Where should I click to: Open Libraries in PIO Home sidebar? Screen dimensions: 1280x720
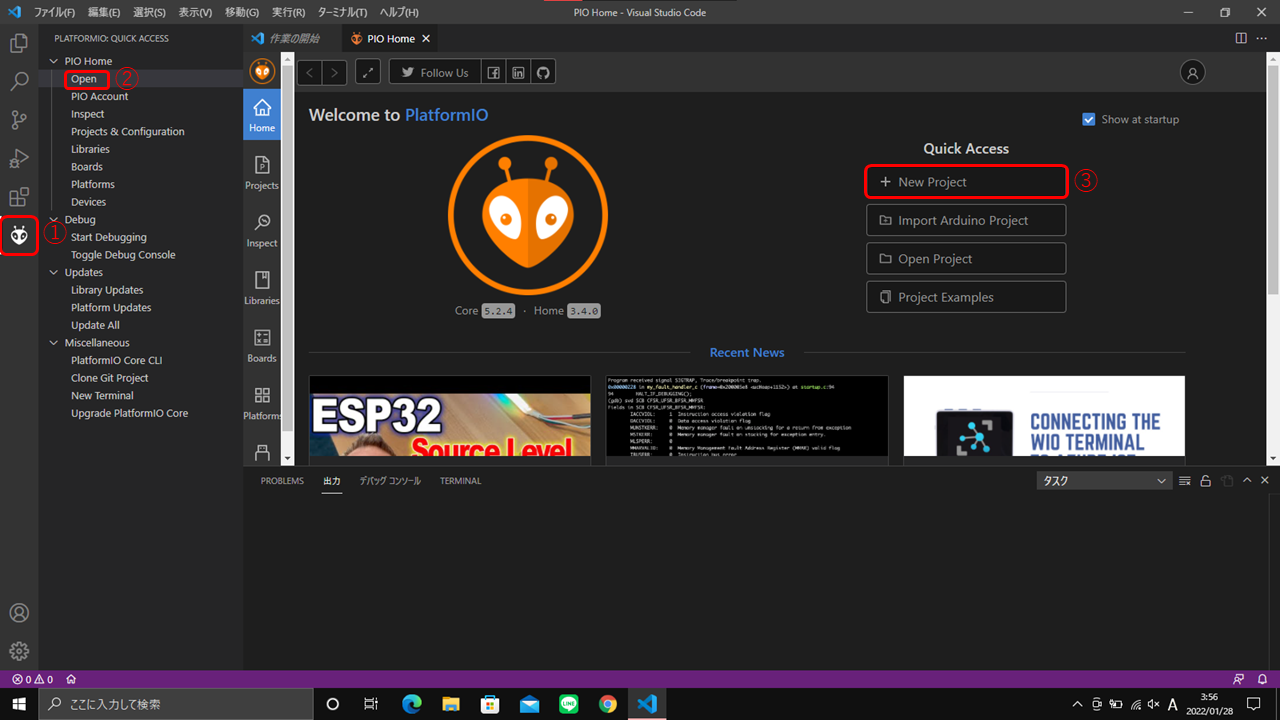(x=262, y=287)
